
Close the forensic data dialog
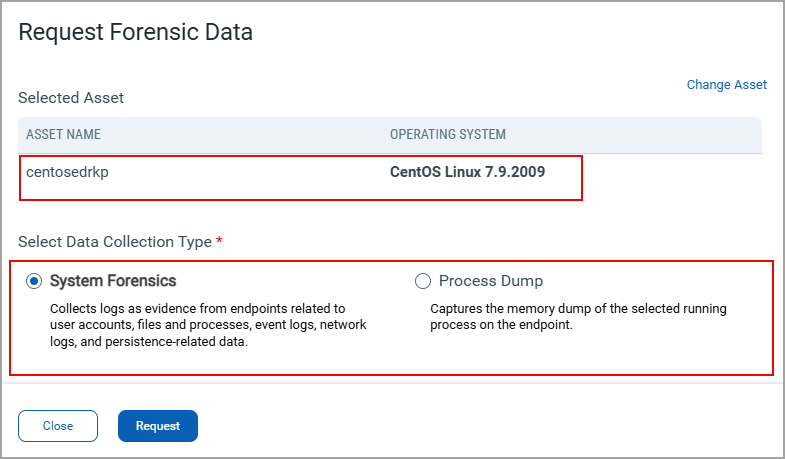point(58,426)
